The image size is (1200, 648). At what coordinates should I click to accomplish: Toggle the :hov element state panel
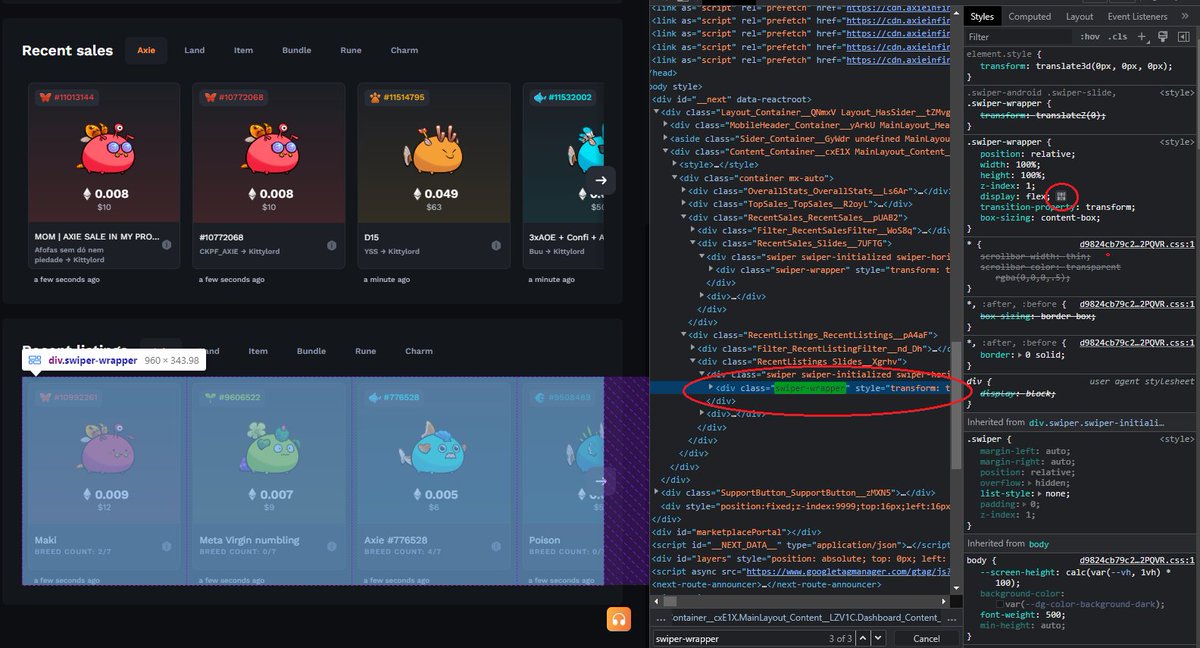click(x=1089, y=36)
